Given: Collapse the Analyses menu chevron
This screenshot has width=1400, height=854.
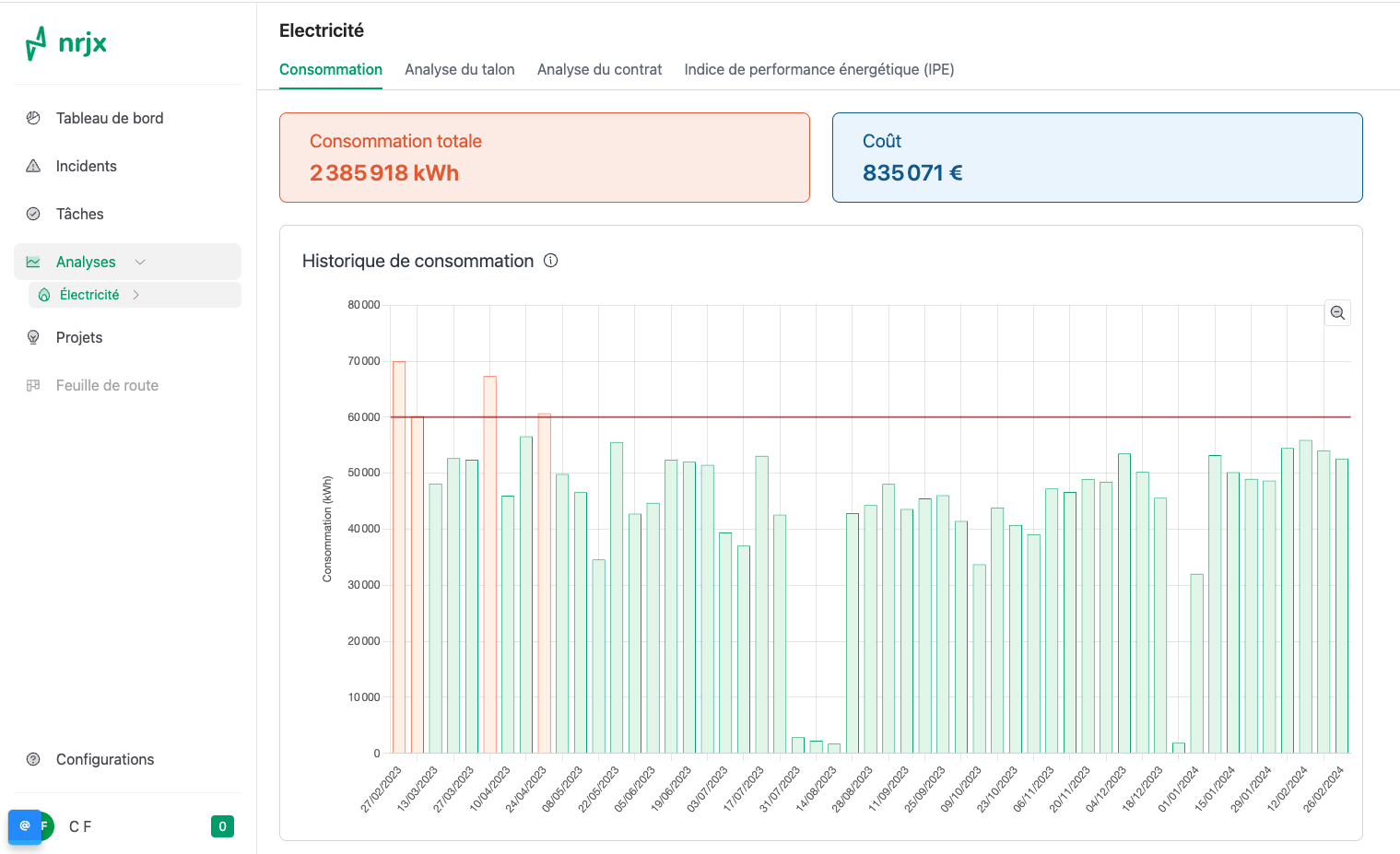Looking at the screenshot, I should click(x=140, y=262).
